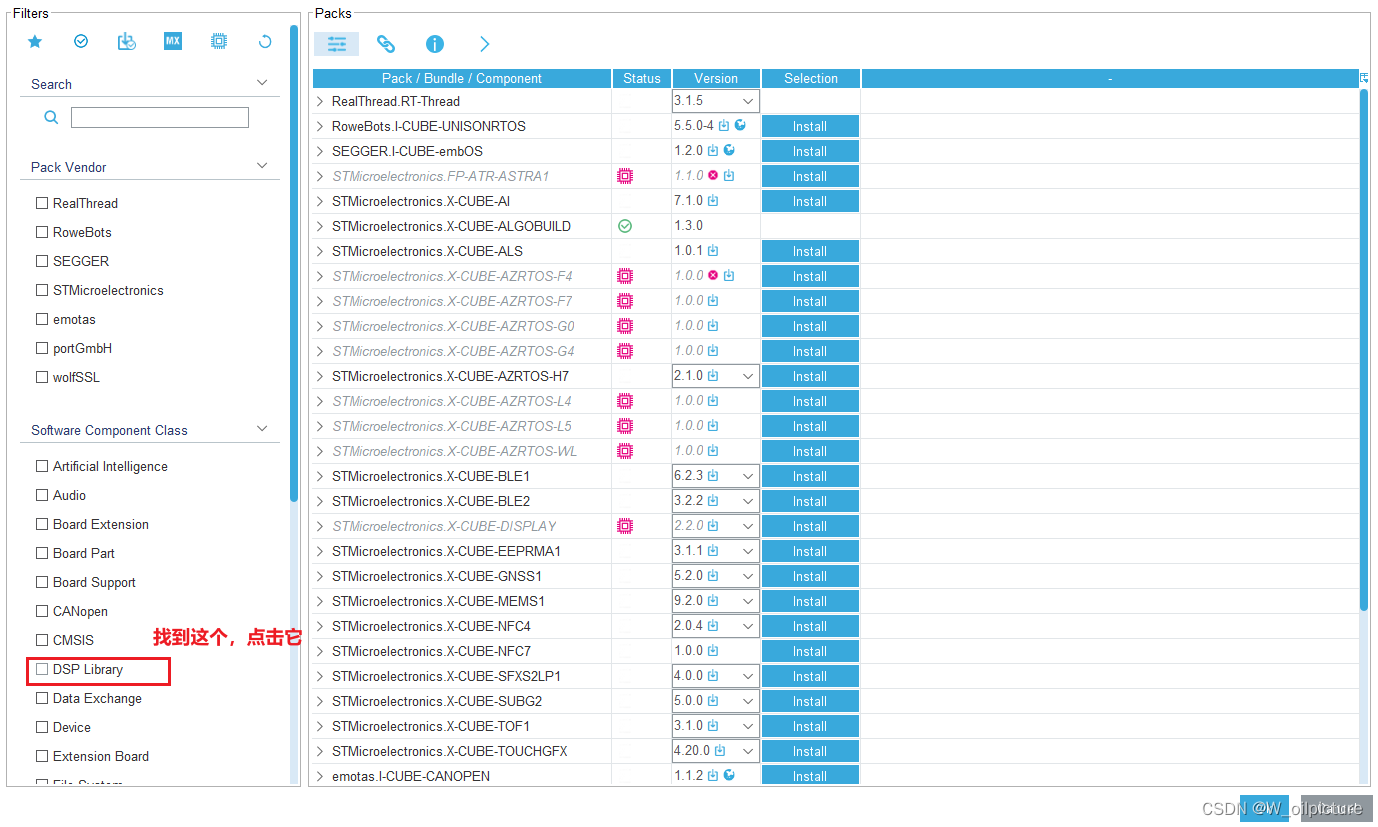Open version dropdown for X-CUBE-TOUCHGFX
The width and height of the screenshot is (1378, 827).
(747, 751)
